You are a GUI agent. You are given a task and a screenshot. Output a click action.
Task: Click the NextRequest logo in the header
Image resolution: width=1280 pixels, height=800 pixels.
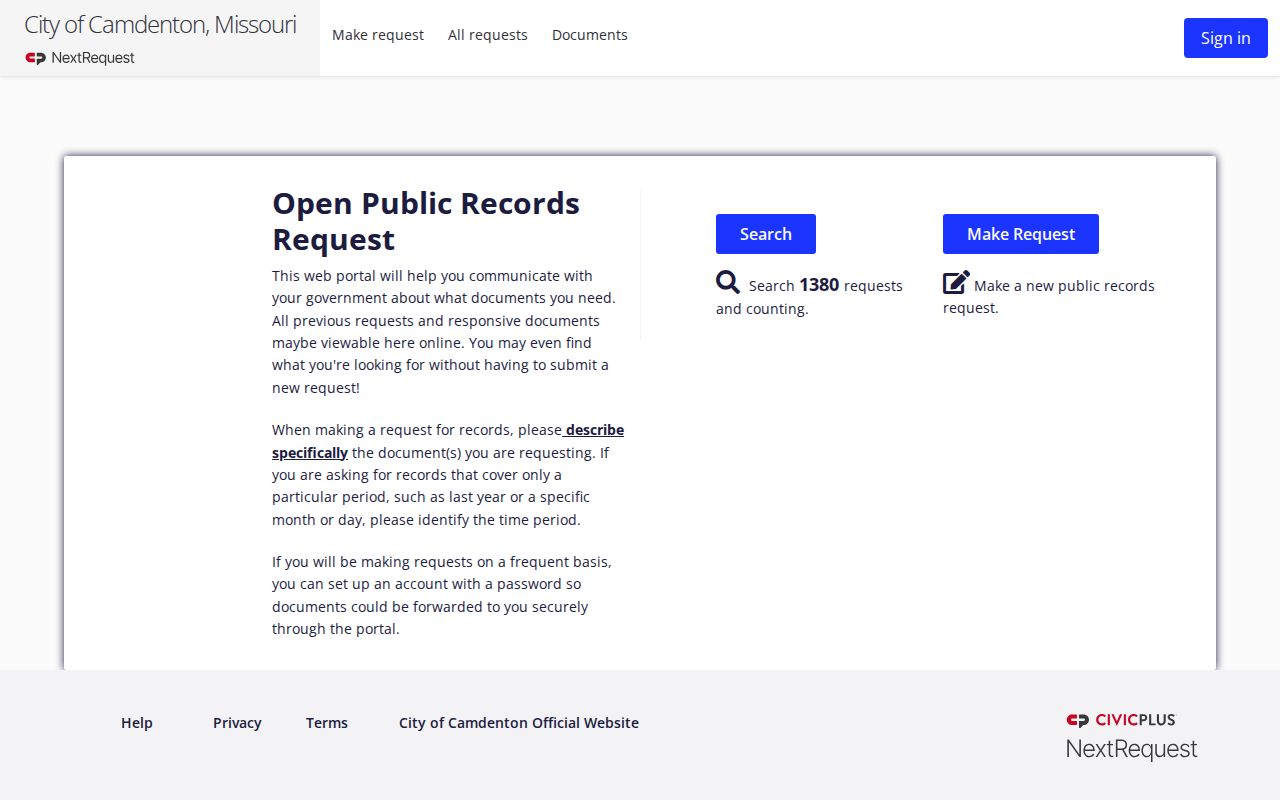[x=80, y=58]
